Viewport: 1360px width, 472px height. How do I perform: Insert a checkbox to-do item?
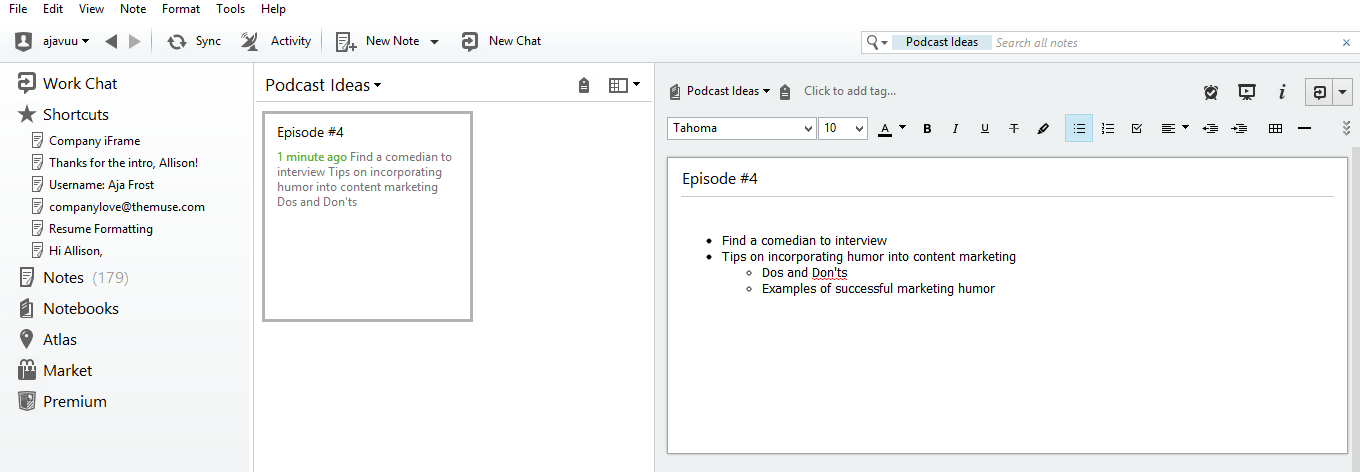pyautogui.click(x=1137, y=128)
